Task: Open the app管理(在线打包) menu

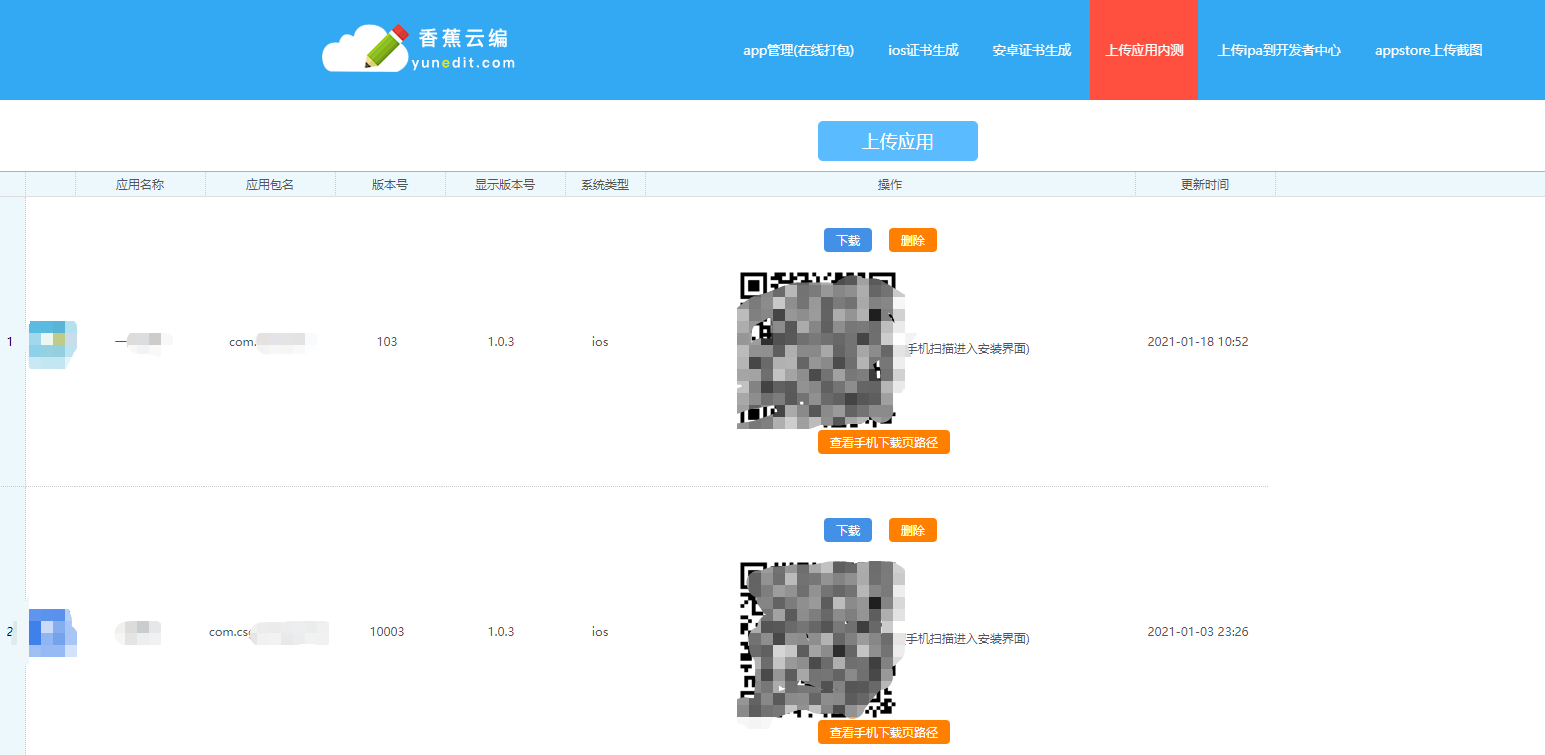Action: click(x=800, y=50)
